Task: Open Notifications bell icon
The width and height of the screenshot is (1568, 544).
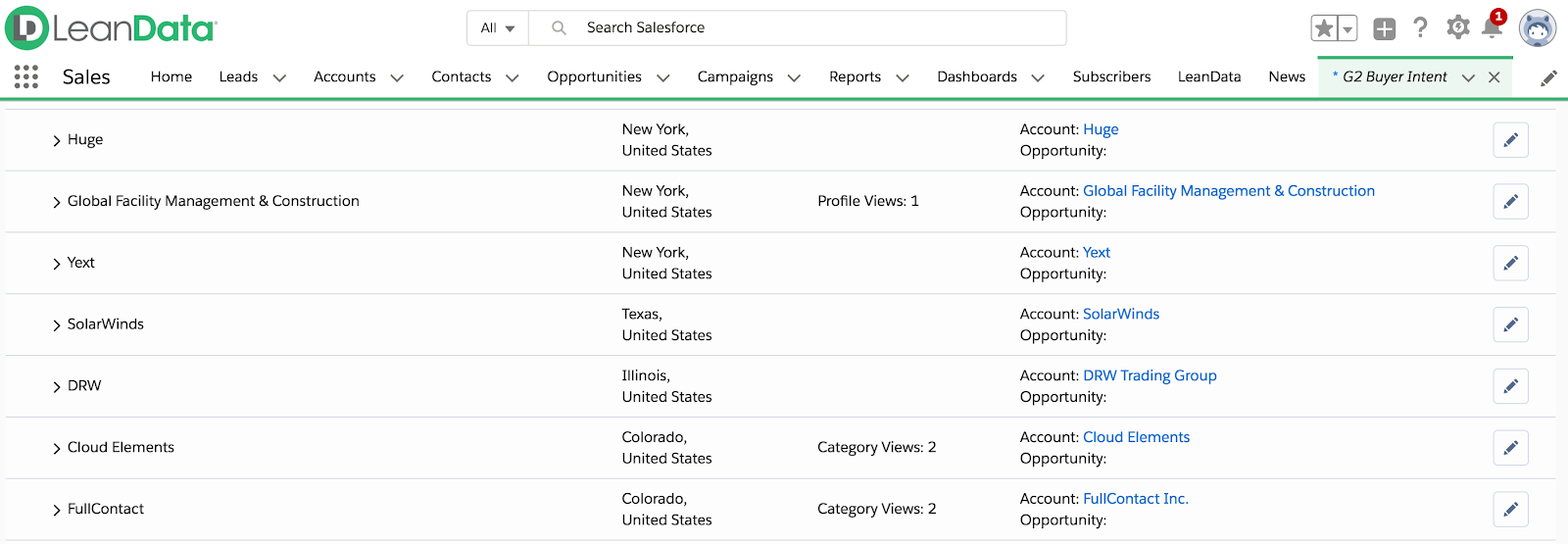Action: pos(1492,27)
